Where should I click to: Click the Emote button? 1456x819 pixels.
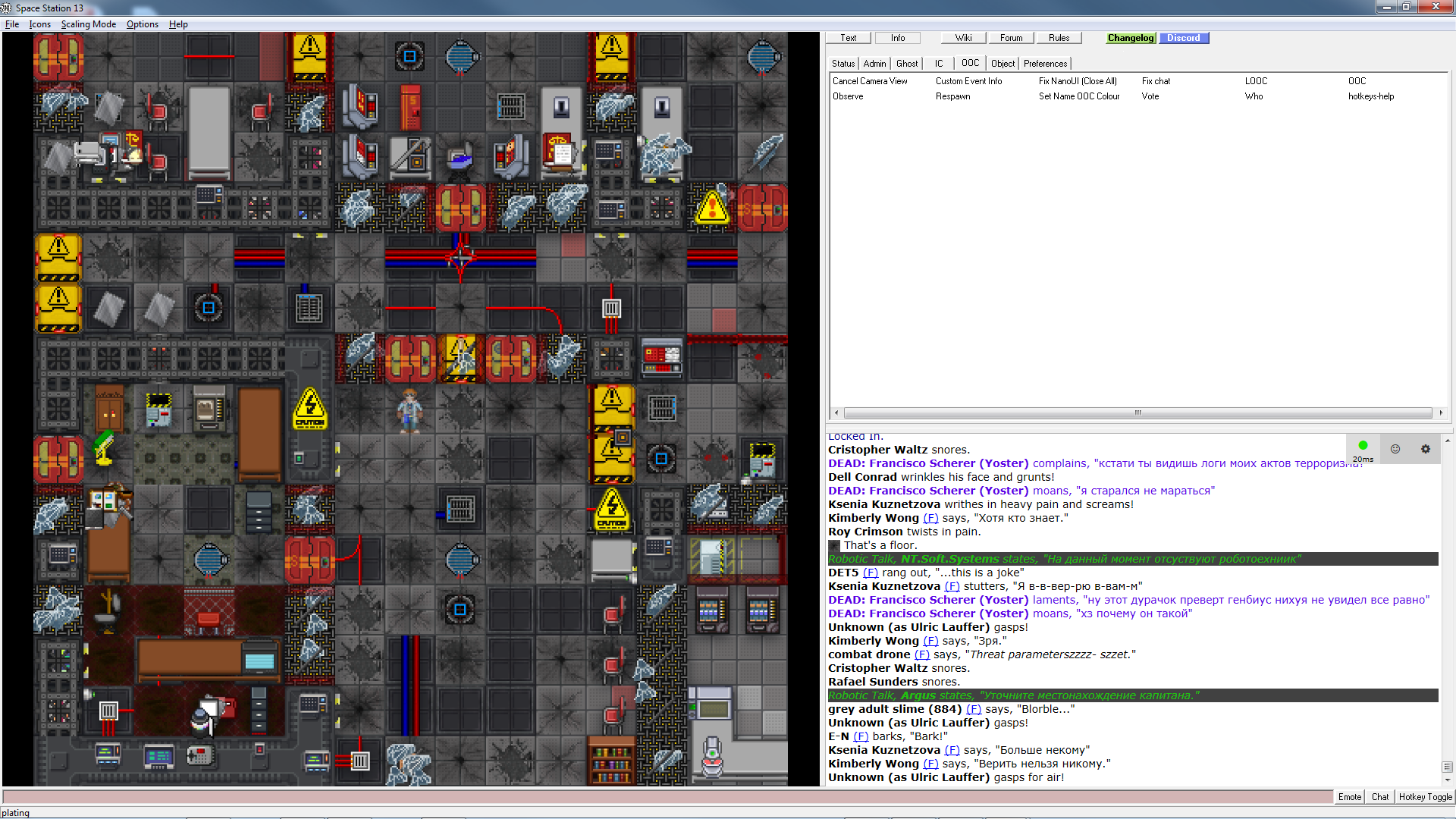coord(1349,797)
